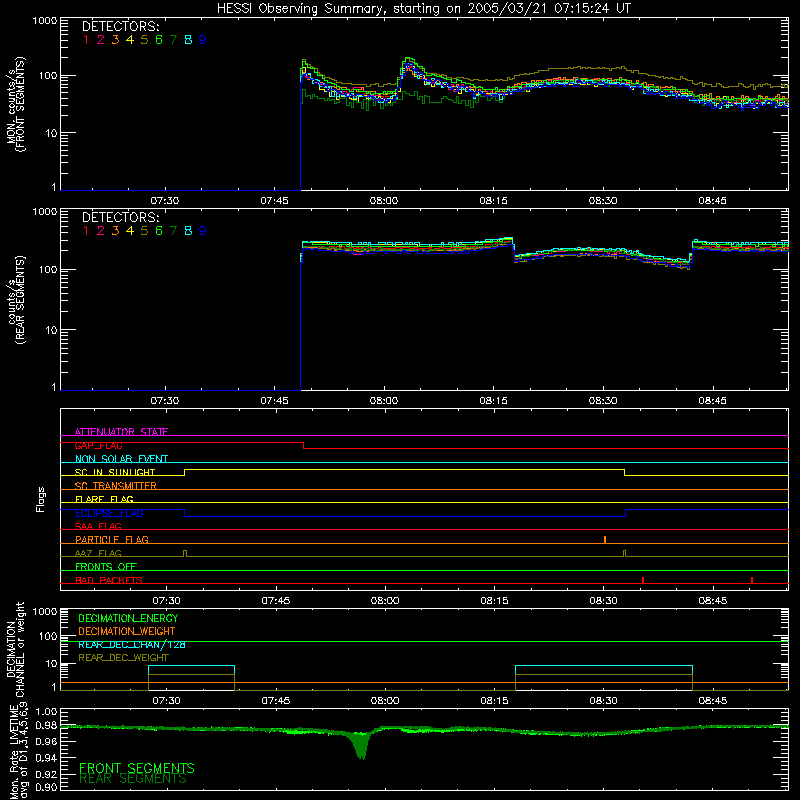This screenshot has height=800, width=800.
Task: Click green detector 6 in front segments legend
Action: [x=159, y=40]
